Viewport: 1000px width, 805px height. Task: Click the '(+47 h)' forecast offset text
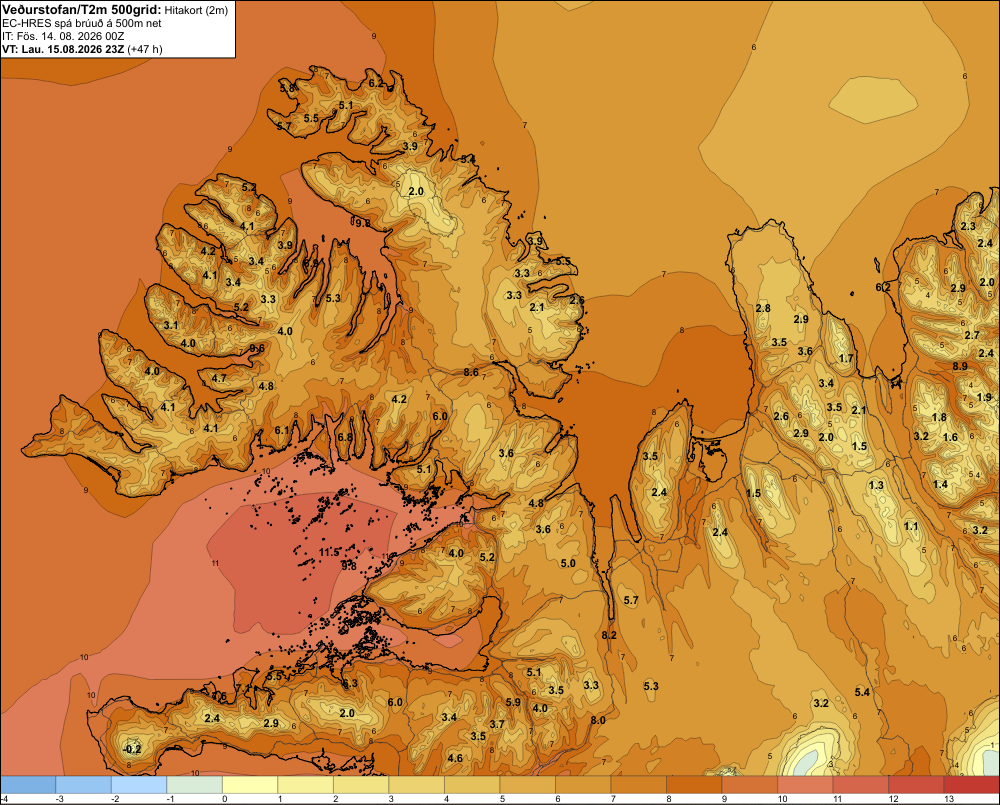click(x=145, y=49)
